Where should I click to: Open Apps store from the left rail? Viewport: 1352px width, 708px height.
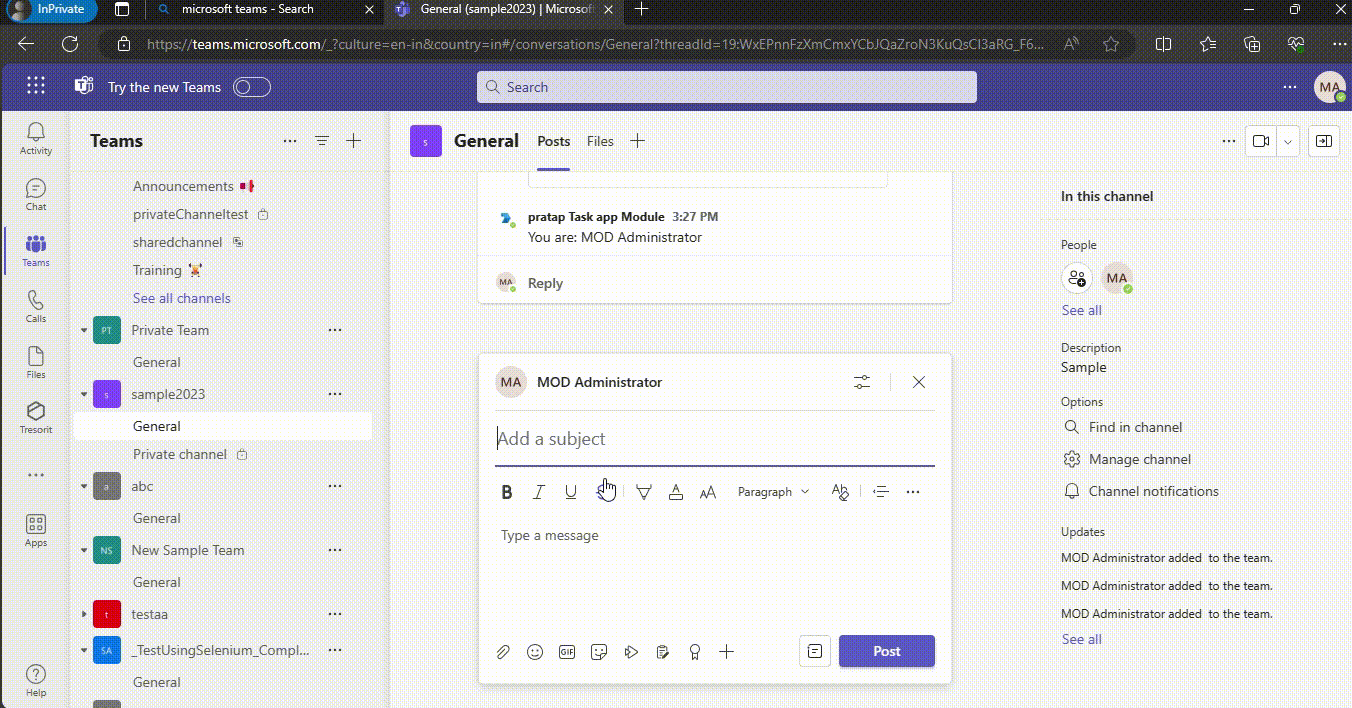[36, 530]
